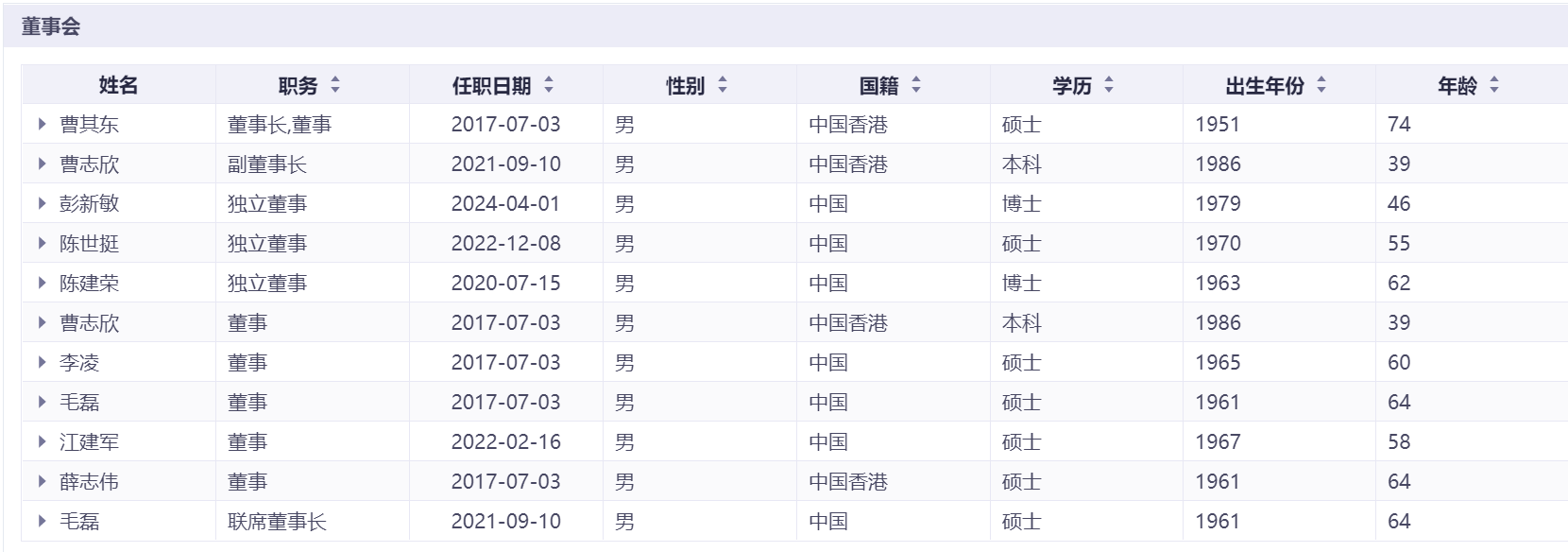Image resolution: width=1568 pixels, height=552 pixels.
Task: Expand the 陈建荣 row
Action: (43, 283)
